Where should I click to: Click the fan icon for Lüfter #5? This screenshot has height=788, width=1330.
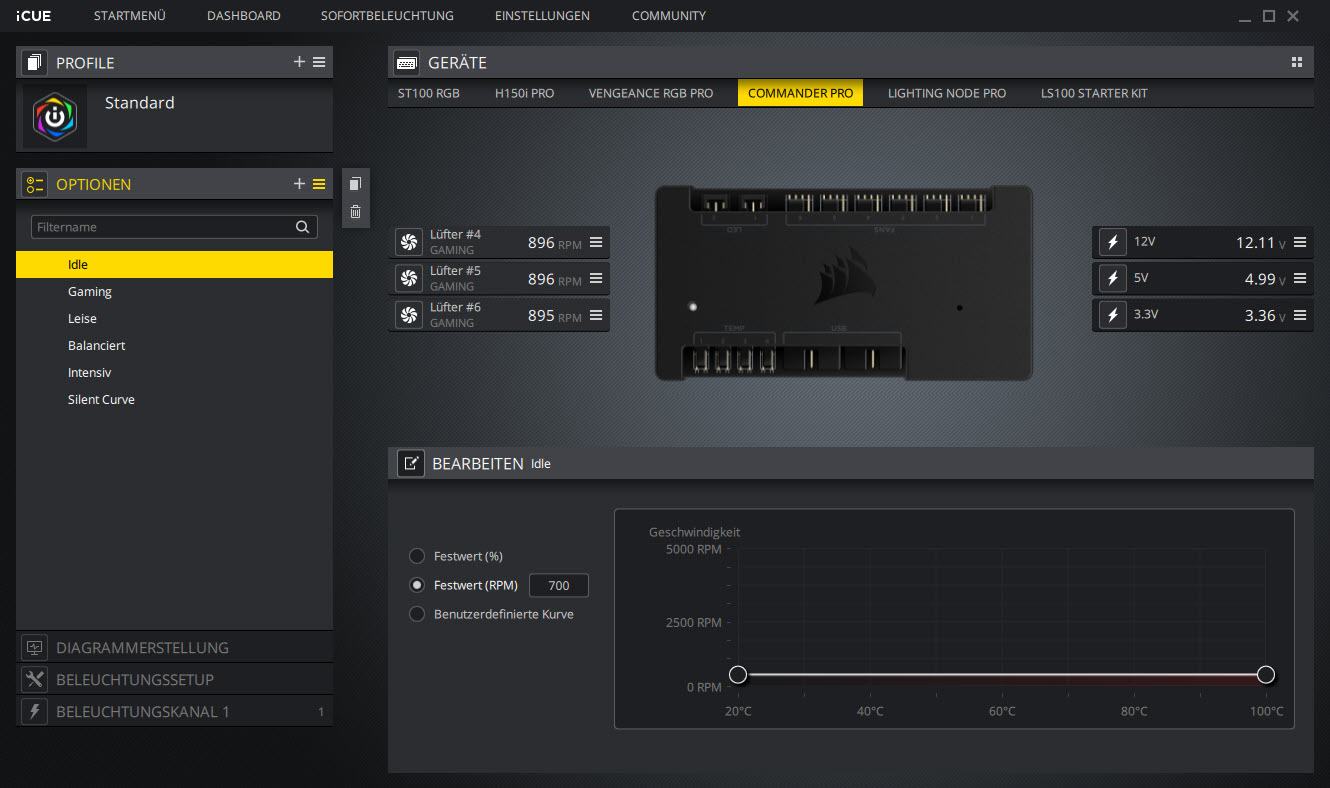pos(407,278)
